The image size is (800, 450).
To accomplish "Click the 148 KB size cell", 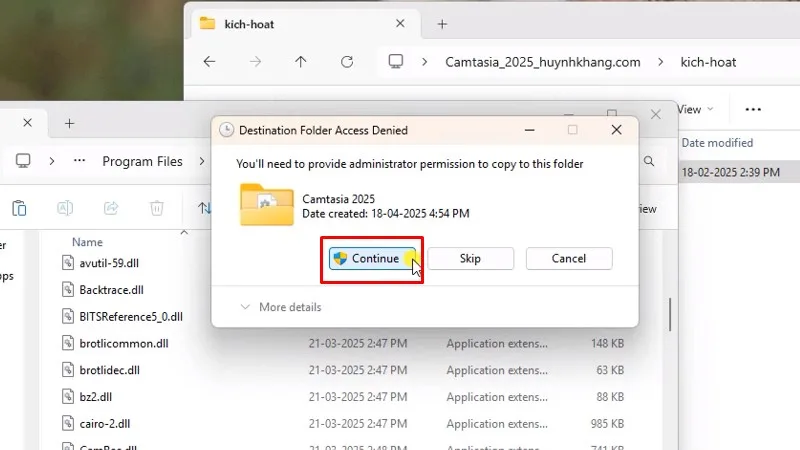I will pyautogui.click(x=607, y=343).
